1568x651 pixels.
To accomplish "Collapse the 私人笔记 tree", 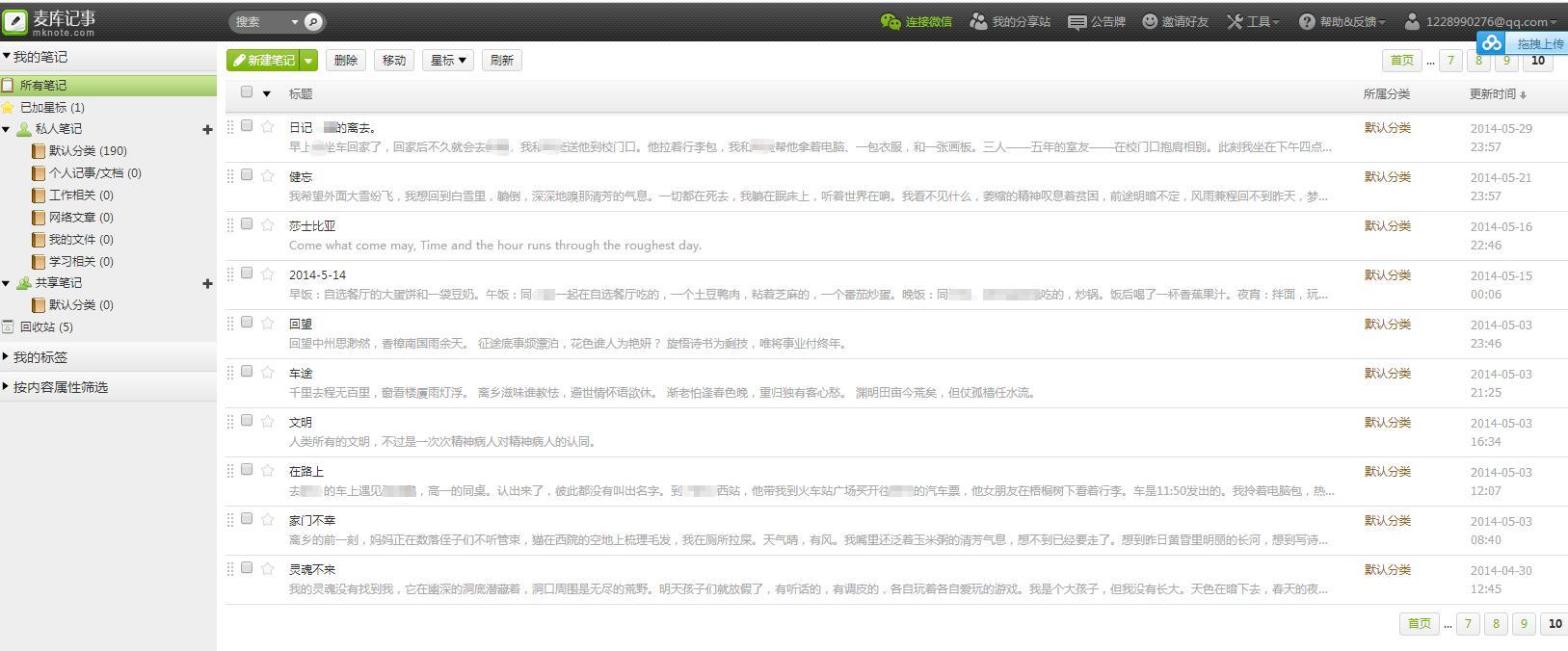I will [6, 129].
